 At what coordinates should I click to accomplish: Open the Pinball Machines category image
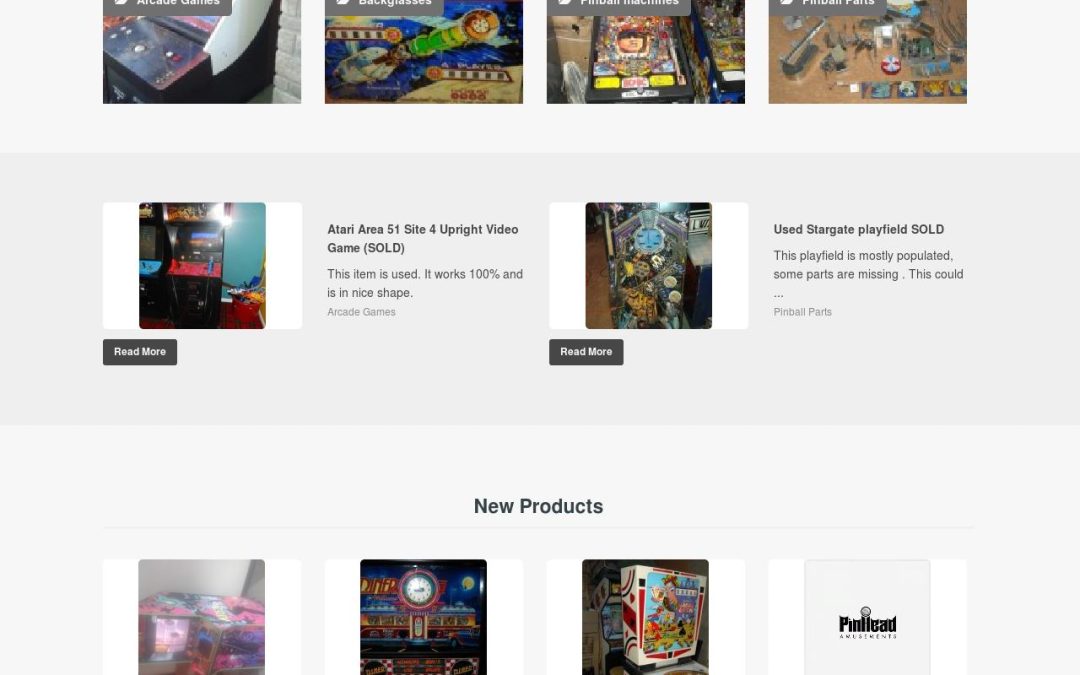645,52
